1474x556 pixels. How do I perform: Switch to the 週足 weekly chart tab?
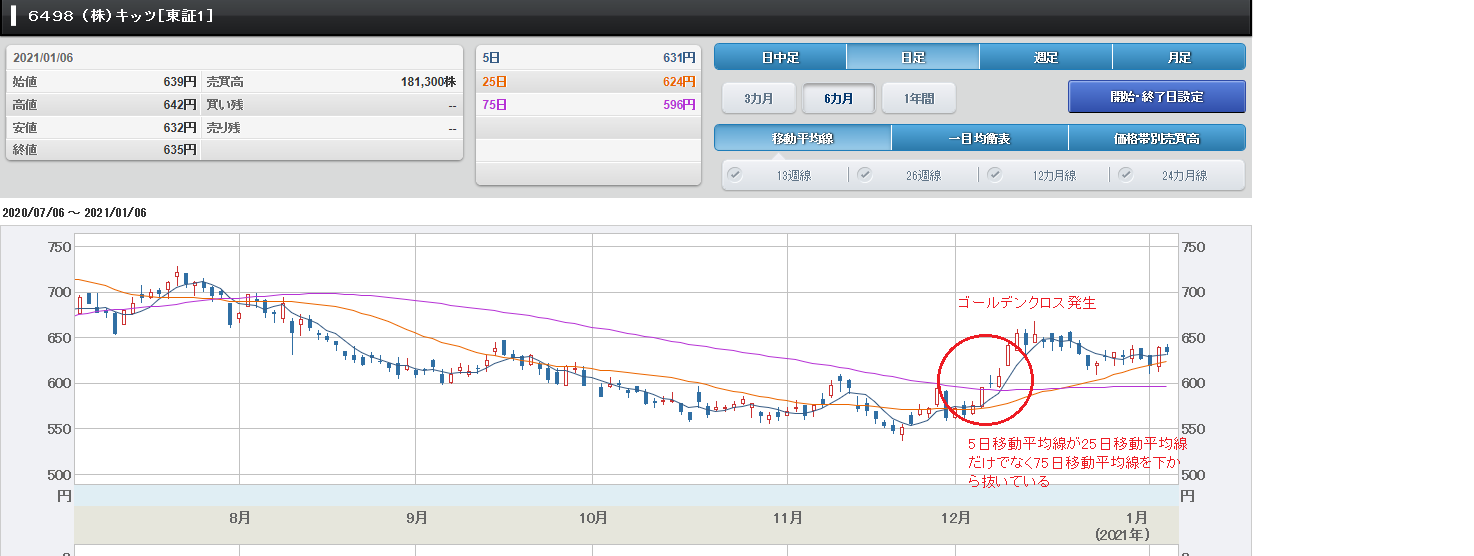(1046, 57)
